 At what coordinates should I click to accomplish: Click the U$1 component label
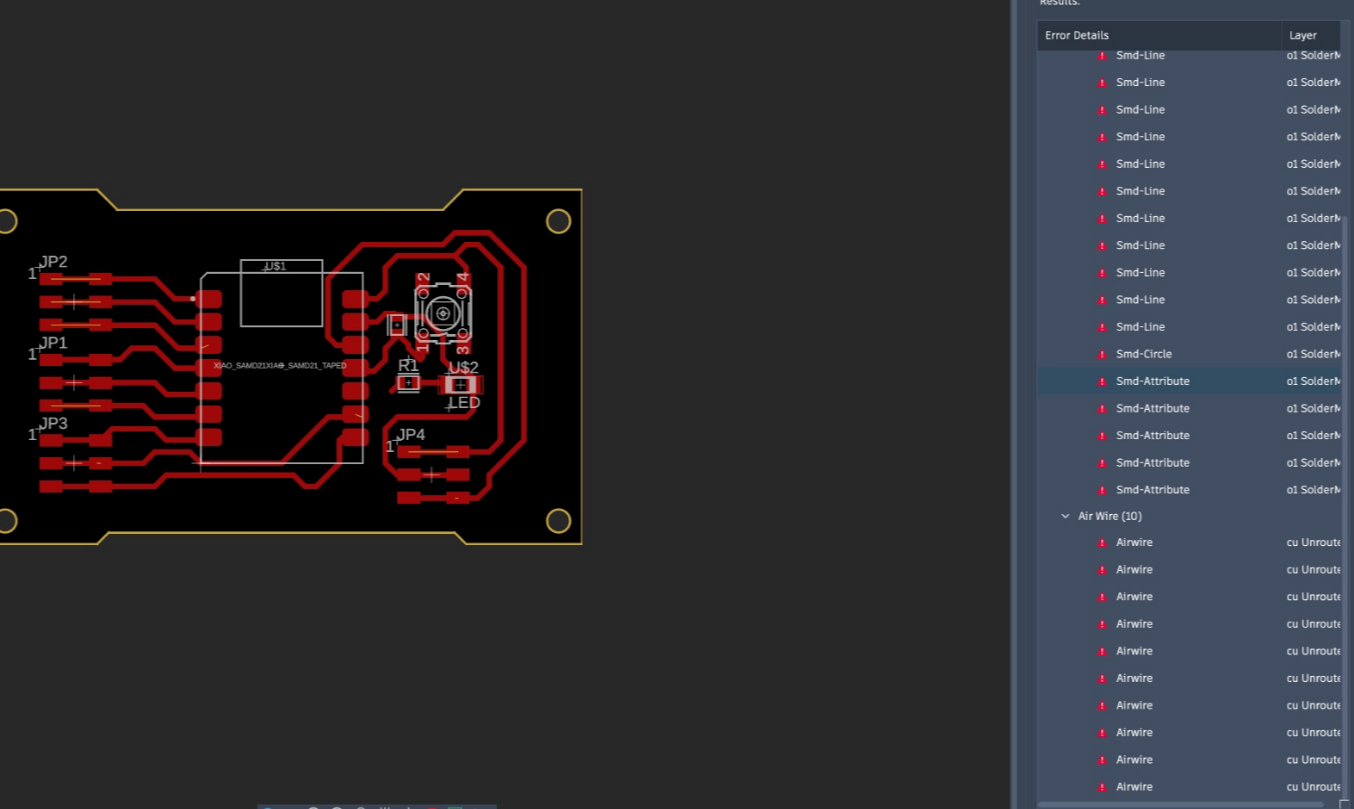pyautogui.click(x=275, y=267)
